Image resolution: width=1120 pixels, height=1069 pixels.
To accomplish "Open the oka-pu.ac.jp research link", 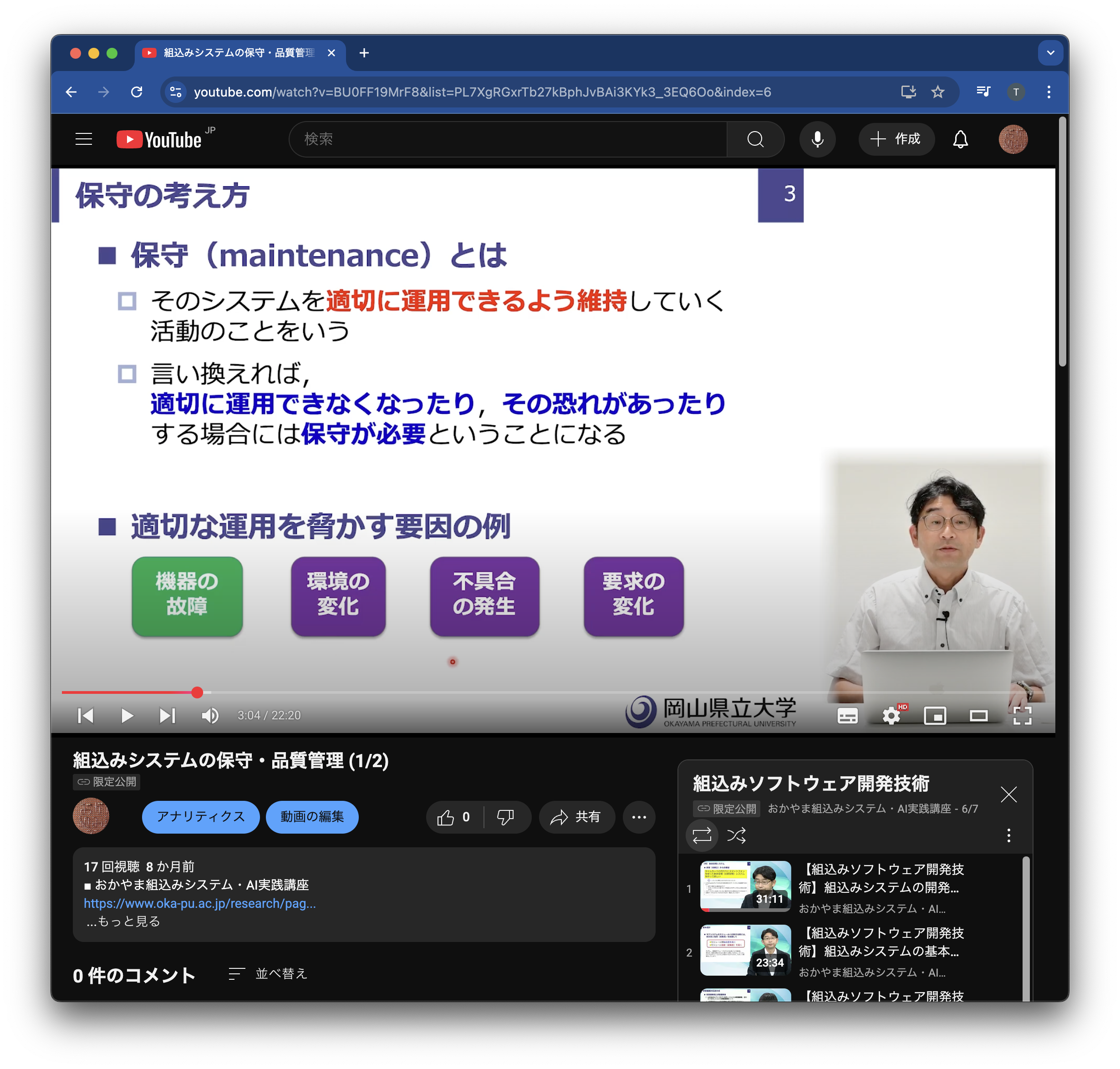I will tap(199, 903).
